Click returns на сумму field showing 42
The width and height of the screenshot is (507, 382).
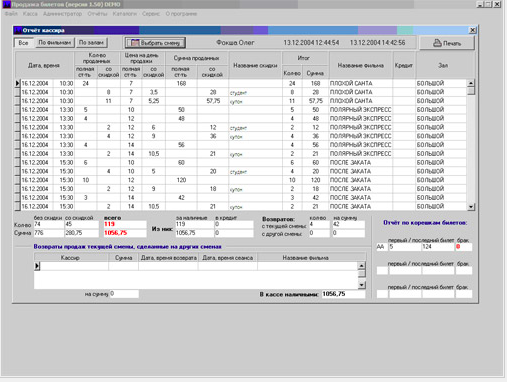pyautogui.click(x=348, y=225)
